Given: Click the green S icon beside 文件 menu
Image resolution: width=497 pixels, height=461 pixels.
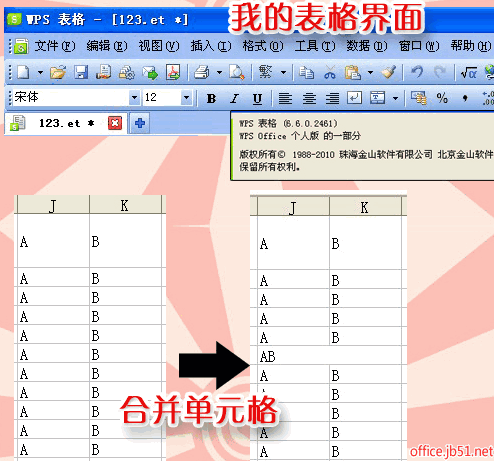Looking at the screenshot, I should (21, 47).
